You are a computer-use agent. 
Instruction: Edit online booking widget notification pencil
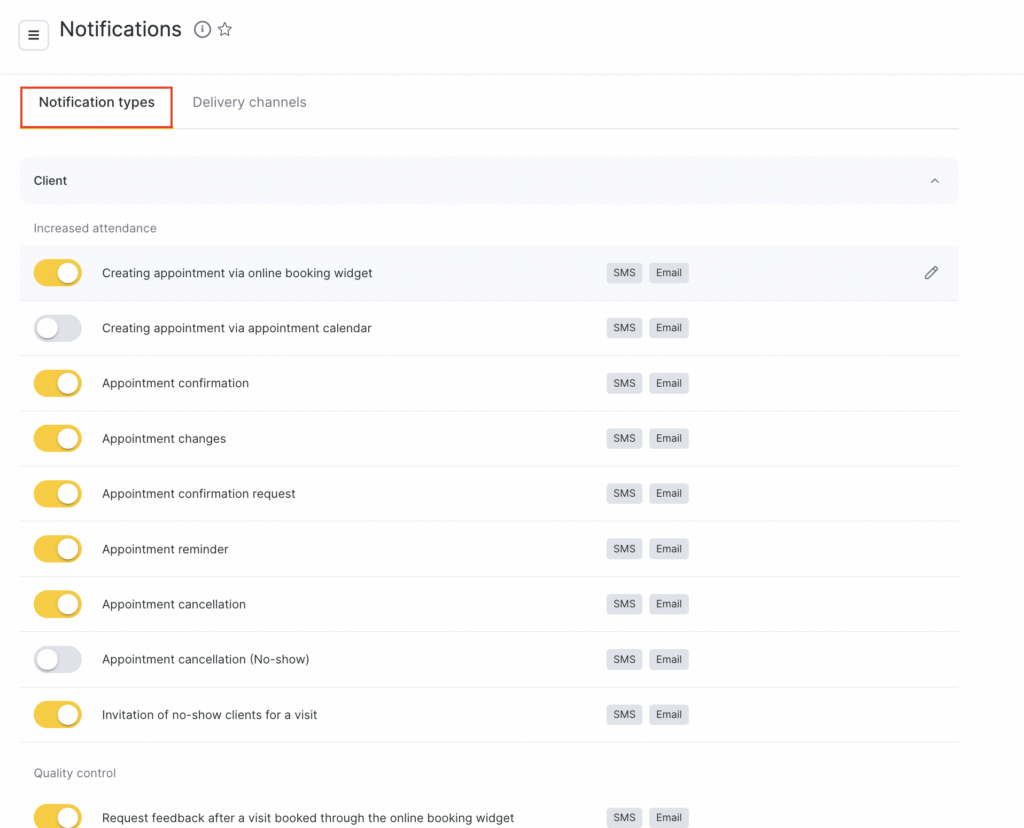tap(931, 273)
